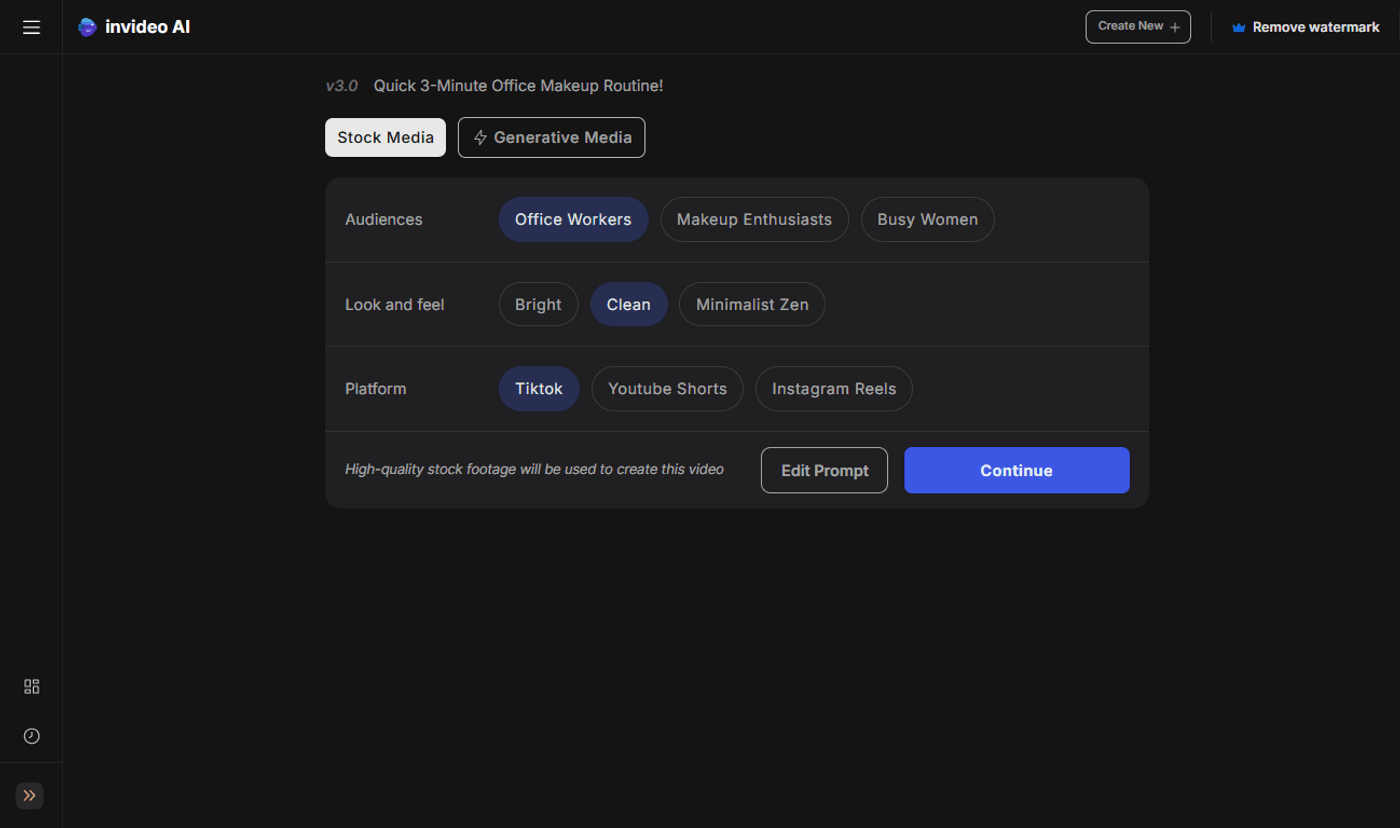The image size is (1400, 828).
Task: Click the plus icon on Create New
Action: (x=1176, y=27)
